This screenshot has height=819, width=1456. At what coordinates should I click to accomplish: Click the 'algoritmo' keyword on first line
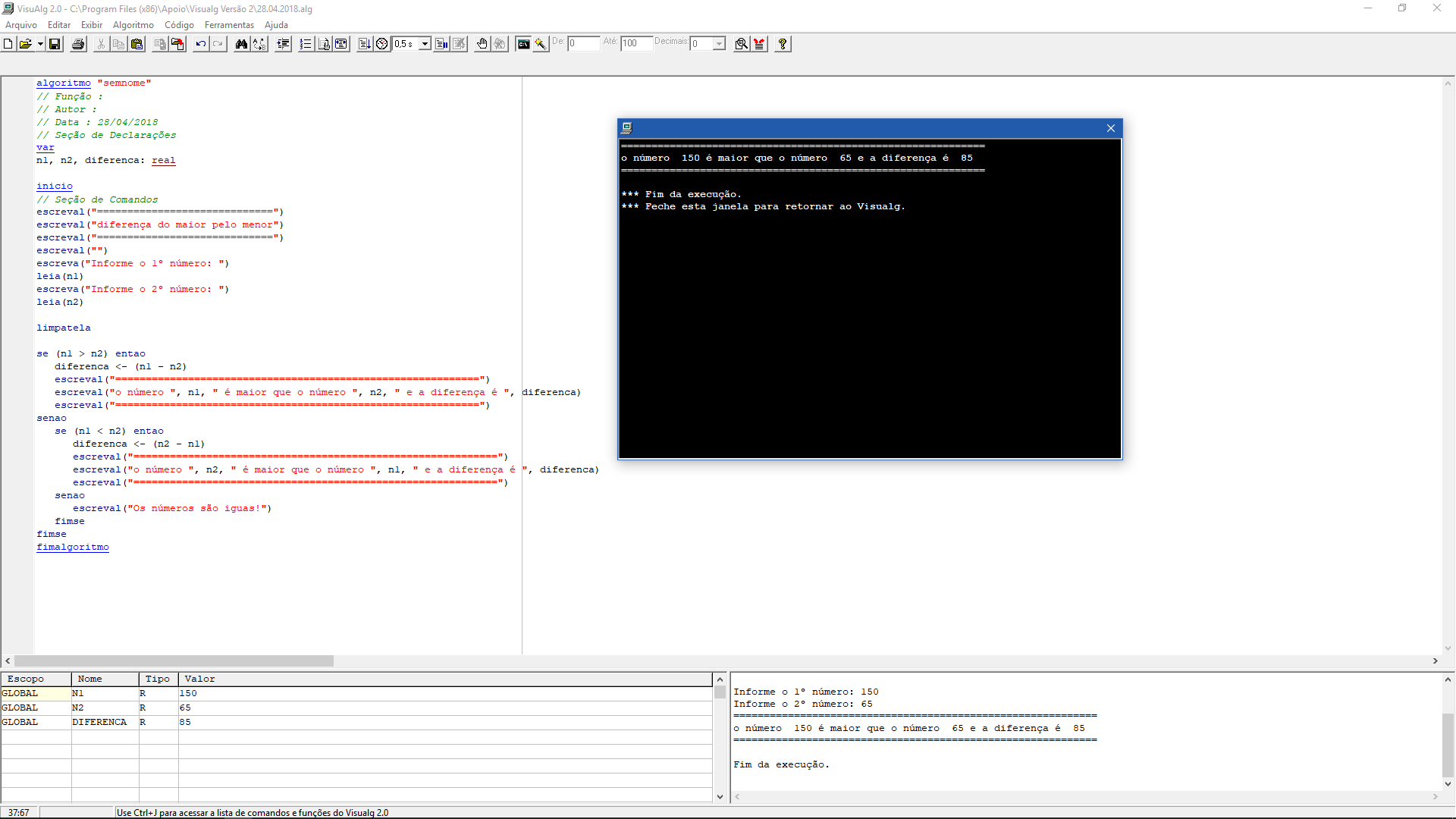click(64, 83)
